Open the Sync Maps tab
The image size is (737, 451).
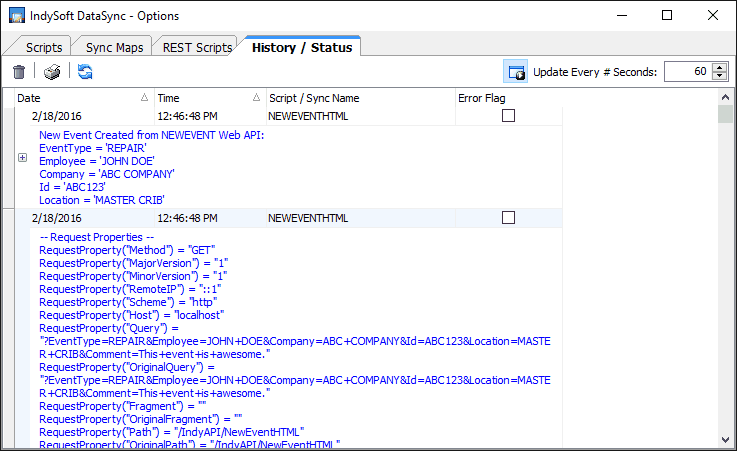coord(113,47)
